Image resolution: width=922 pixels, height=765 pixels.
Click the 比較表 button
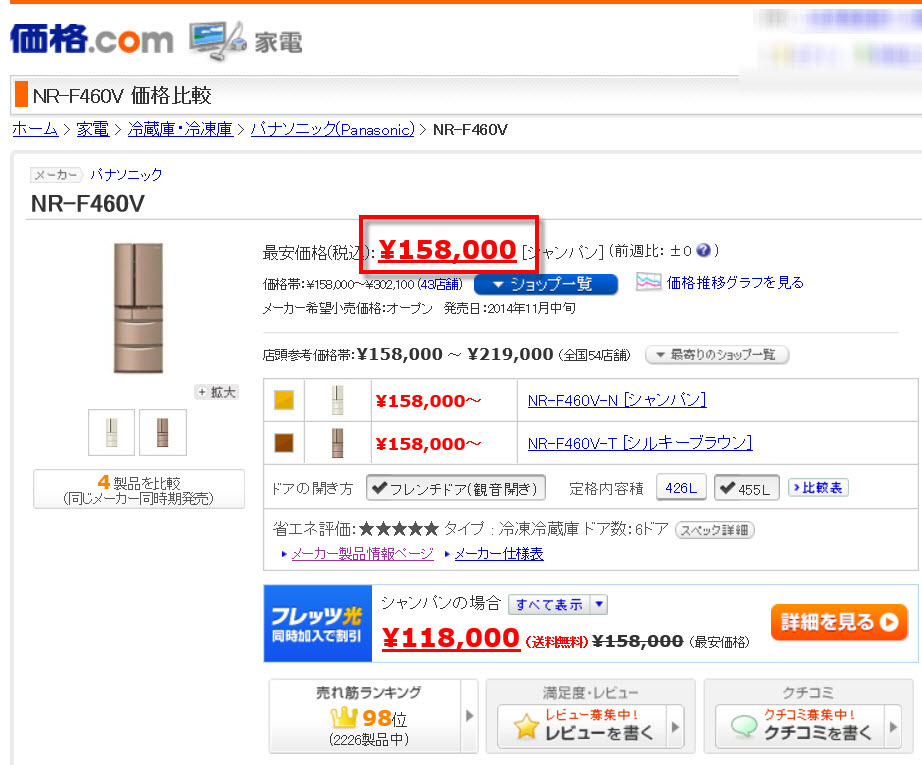pos(818,487)
